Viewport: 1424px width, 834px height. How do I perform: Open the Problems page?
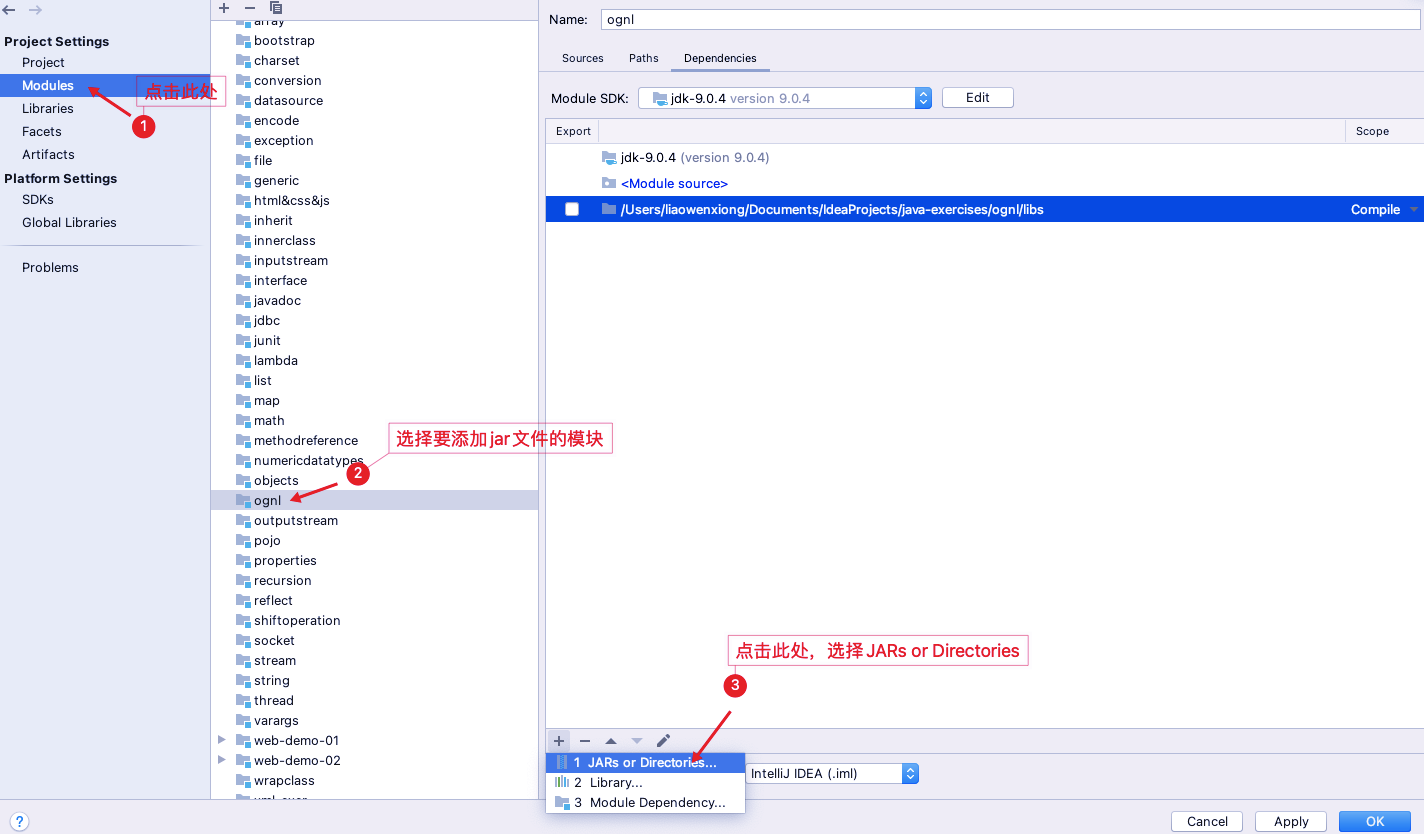50,267
